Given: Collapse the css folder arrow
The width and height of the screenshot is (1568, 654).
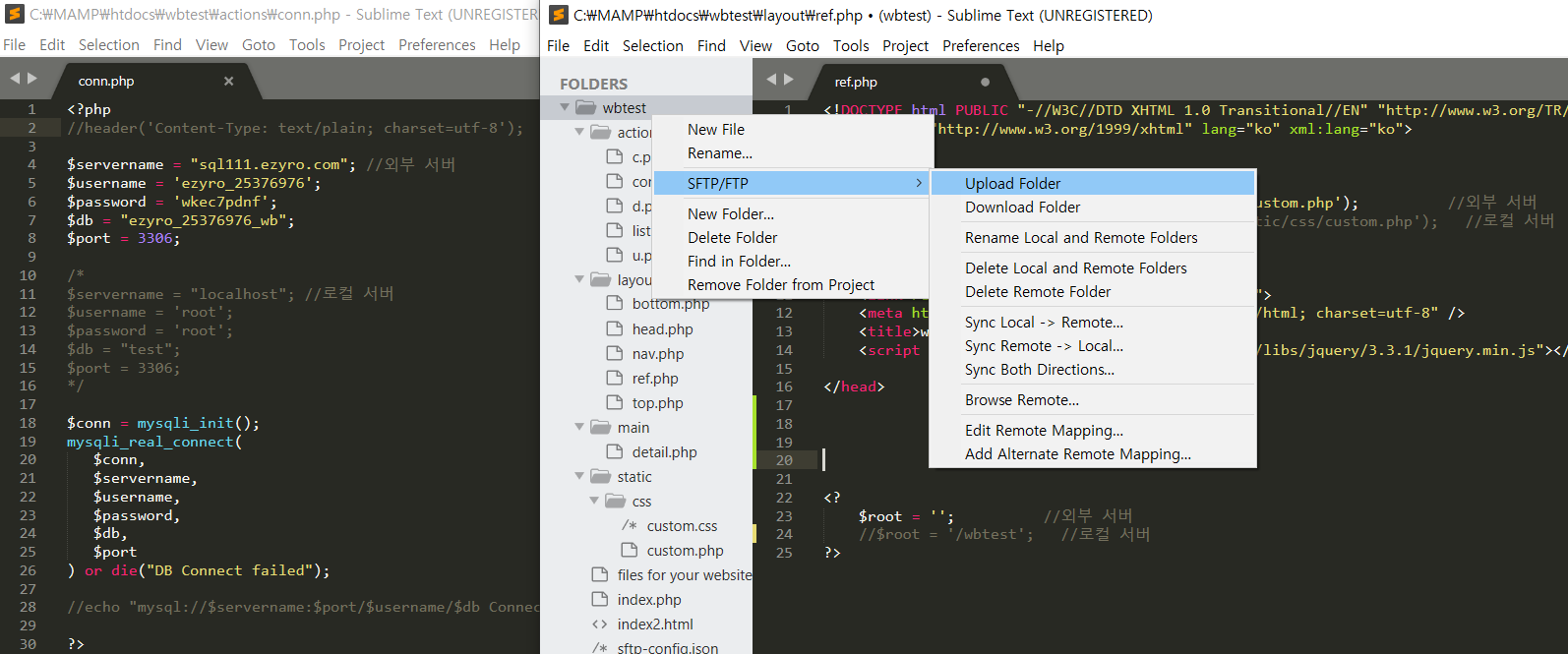Looking at the screenshot, I should (594, 501).
